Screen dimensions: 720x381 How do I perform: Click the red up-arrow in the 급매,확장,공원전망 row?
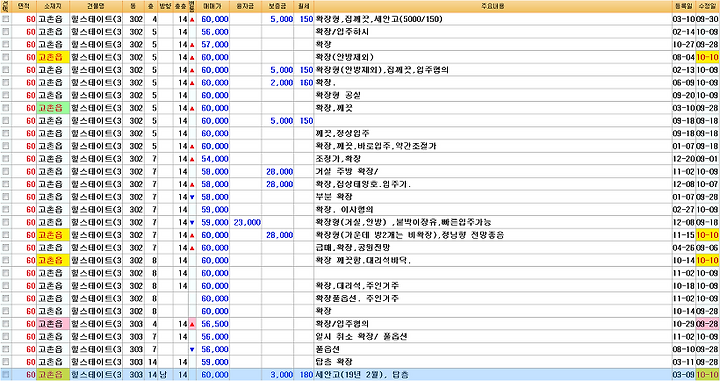click(x=192, y=248)
